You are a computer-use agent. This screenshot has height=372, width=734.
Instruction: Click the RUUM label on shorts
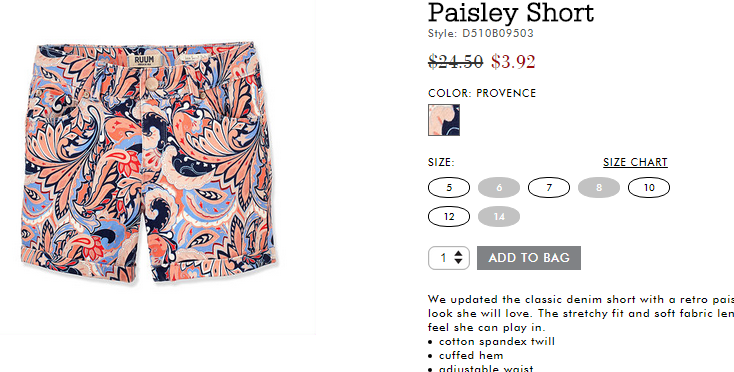point(144,60)
